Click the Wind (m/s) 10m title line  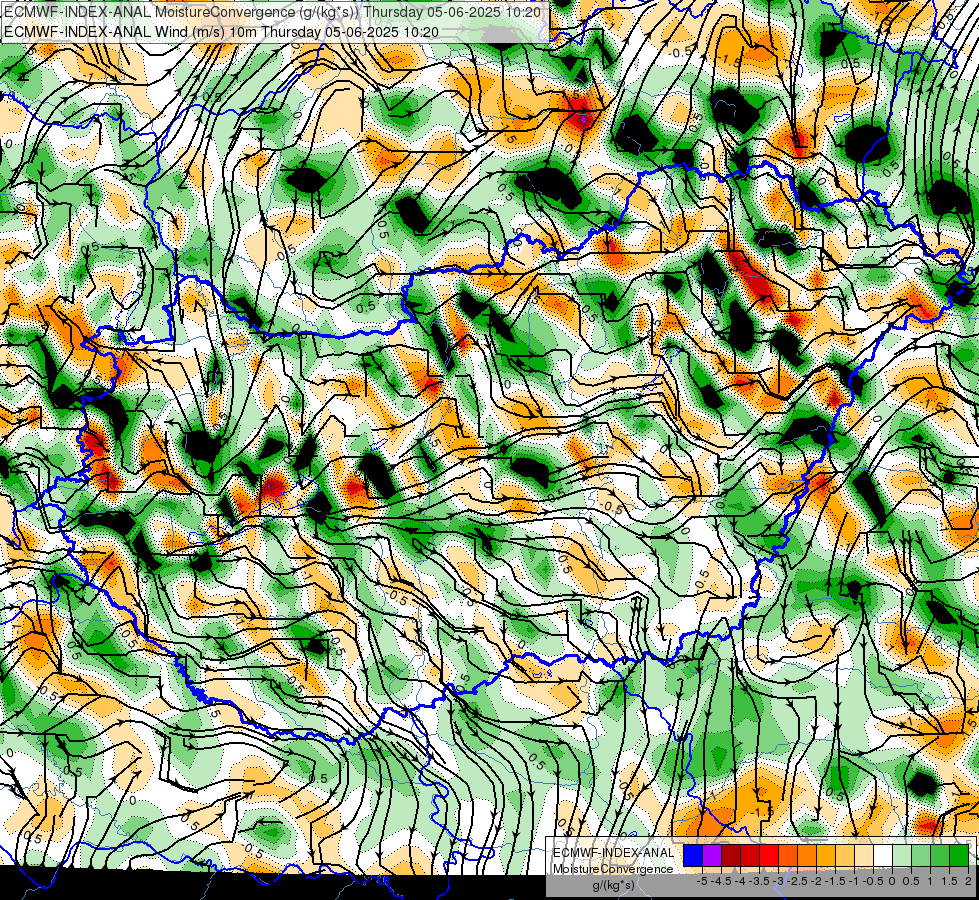coord(221,32)
